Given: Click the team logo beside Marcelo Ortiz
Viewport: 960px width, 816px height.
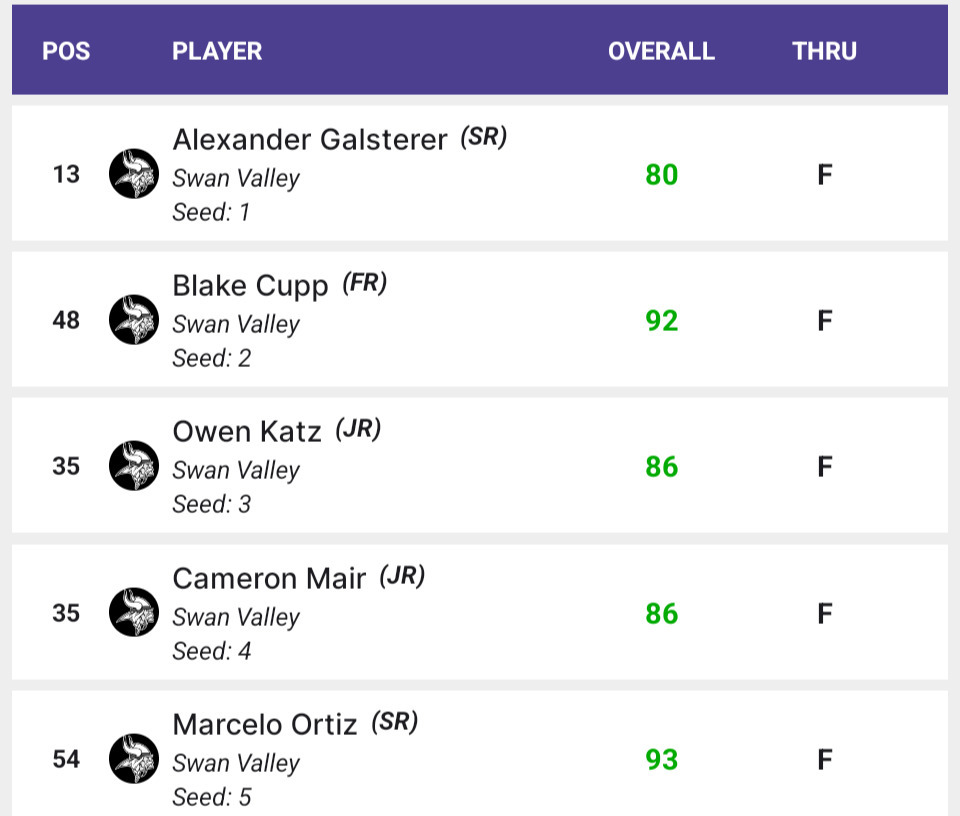Looking at the screenshot, I should click(134, 759).
